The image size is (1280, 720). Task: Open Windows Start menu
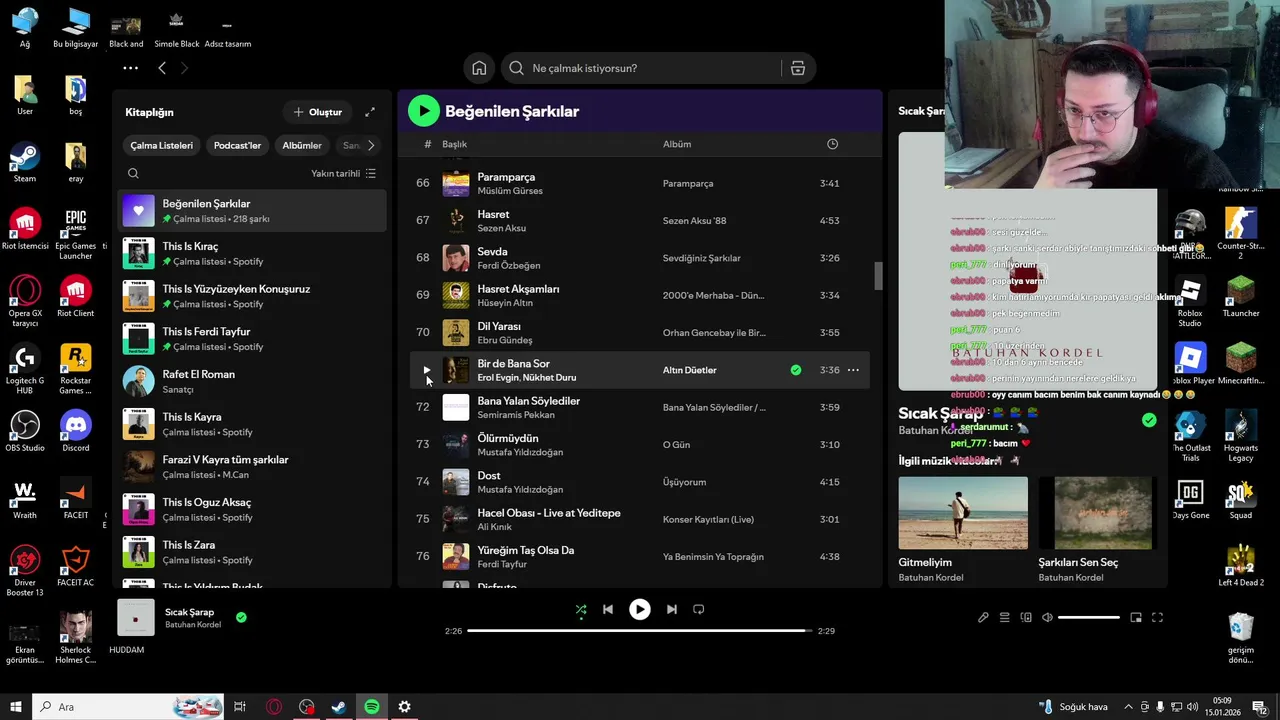[15, 707]
